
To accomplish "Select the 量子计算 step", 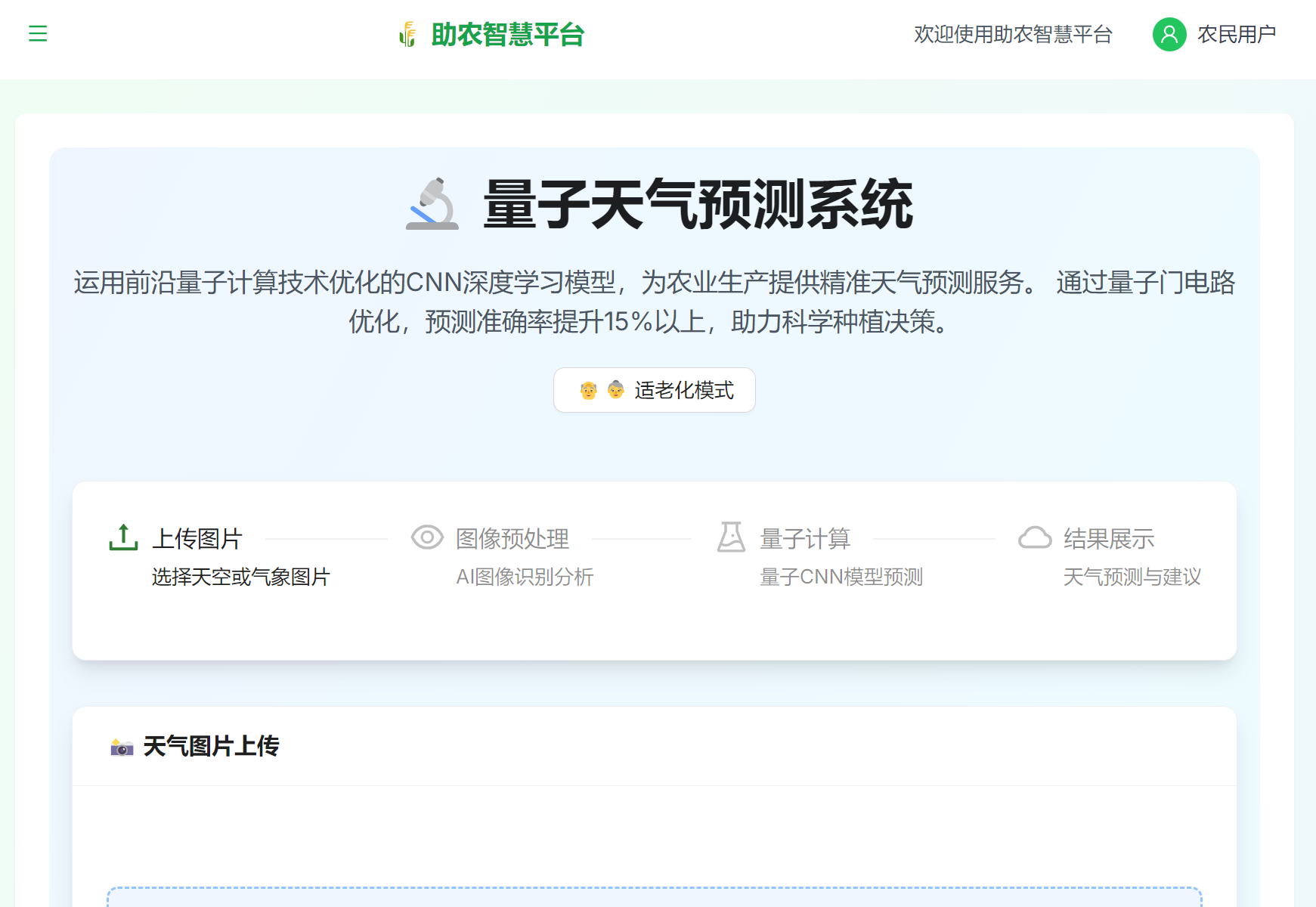I will click(x=805, y=539).
